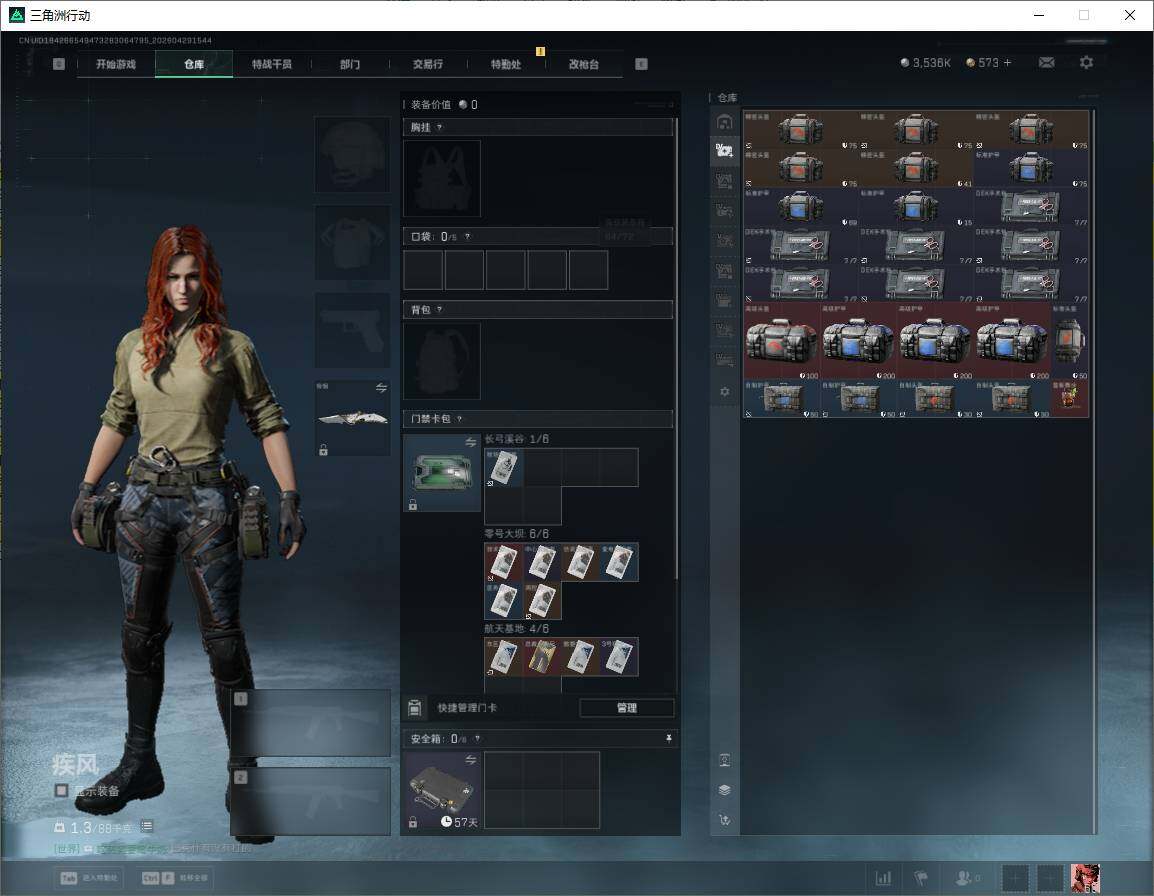Select the highlighted warehouse category filter icon

point(724,150)
